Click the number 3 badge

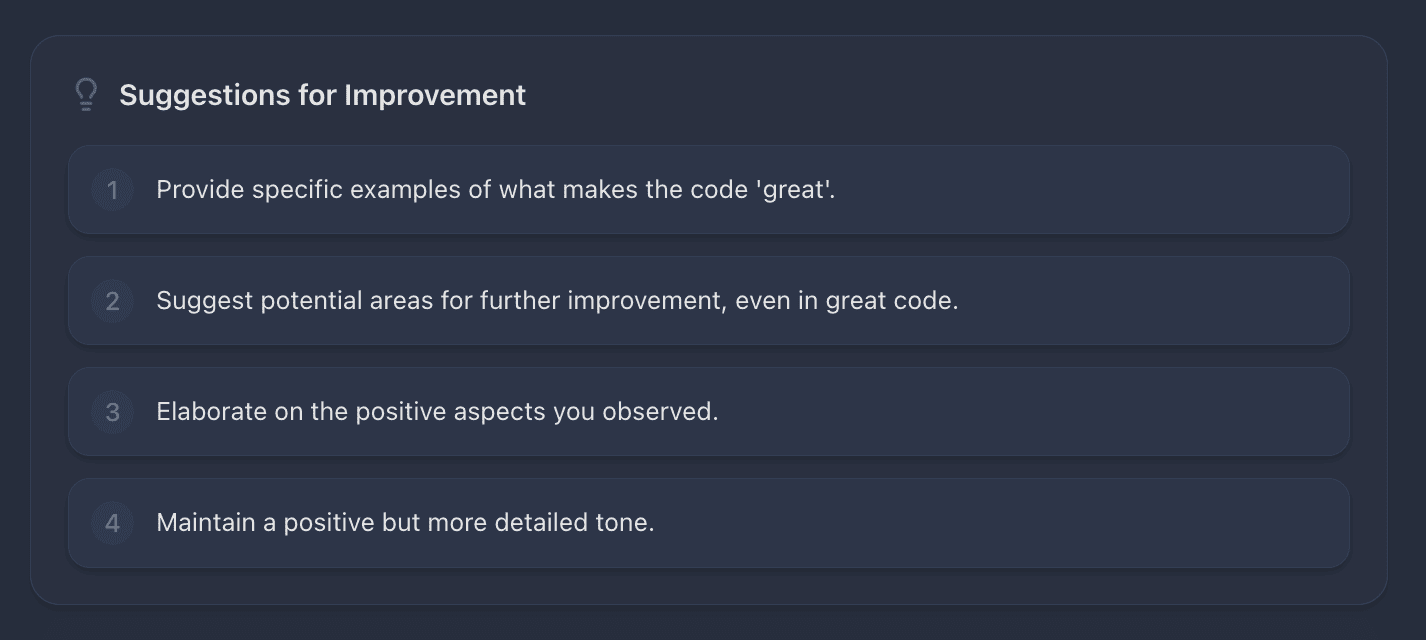(112, 412)
